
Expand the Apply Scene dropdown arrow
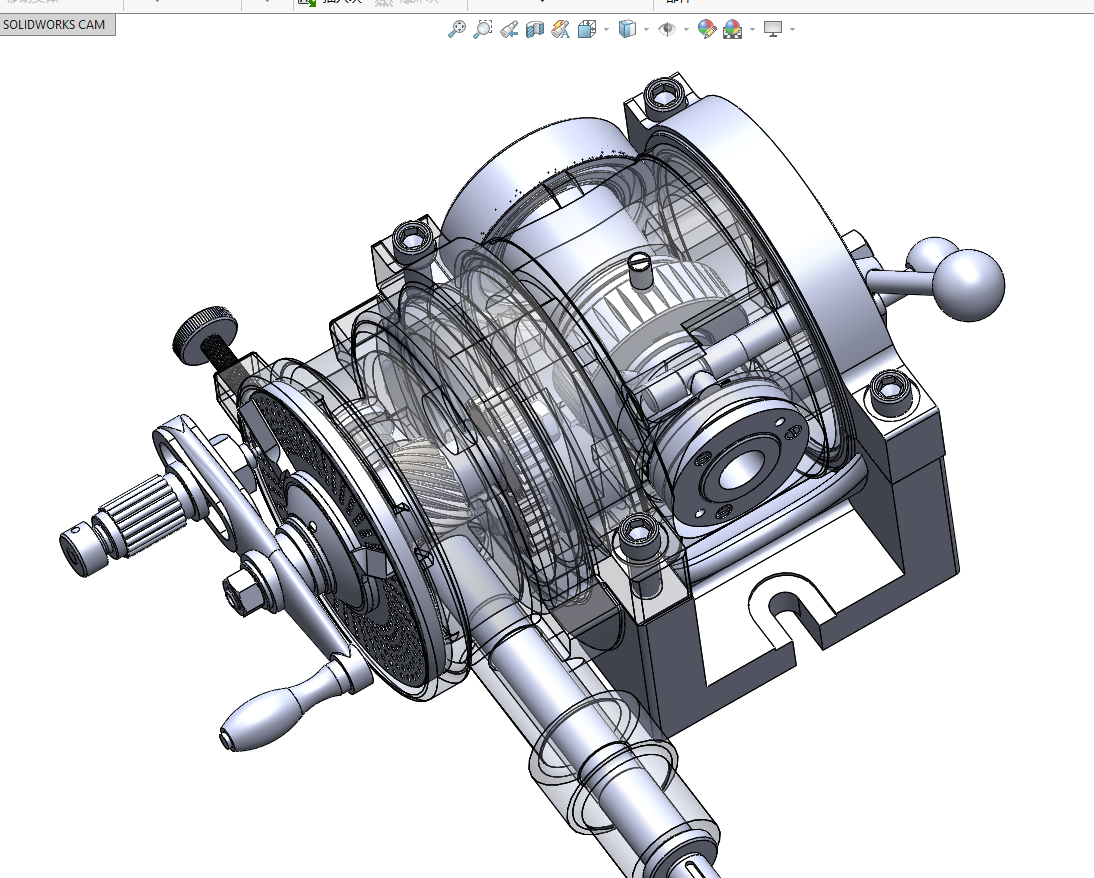click(x=752, y=30)
